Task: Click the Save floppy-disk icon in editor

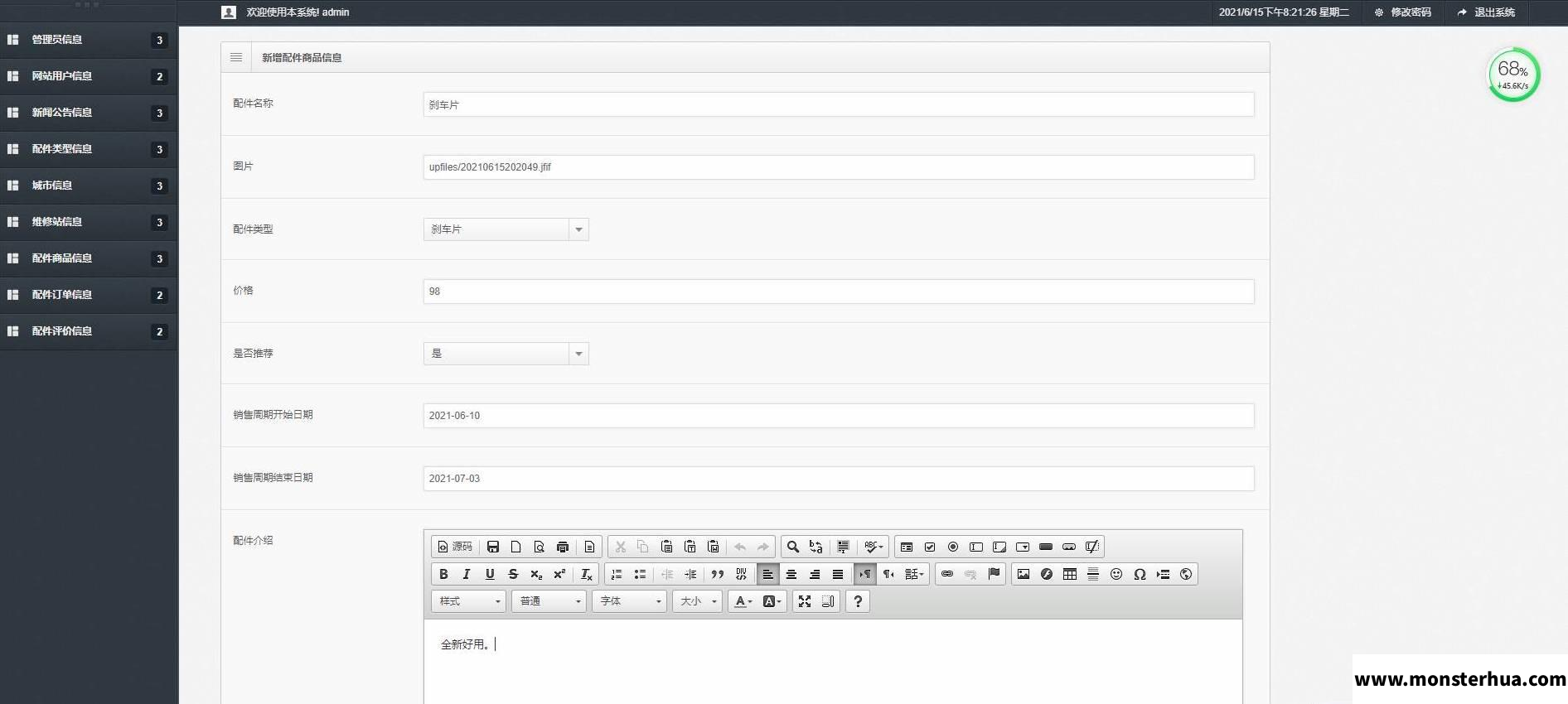Action: coord(493,547)
